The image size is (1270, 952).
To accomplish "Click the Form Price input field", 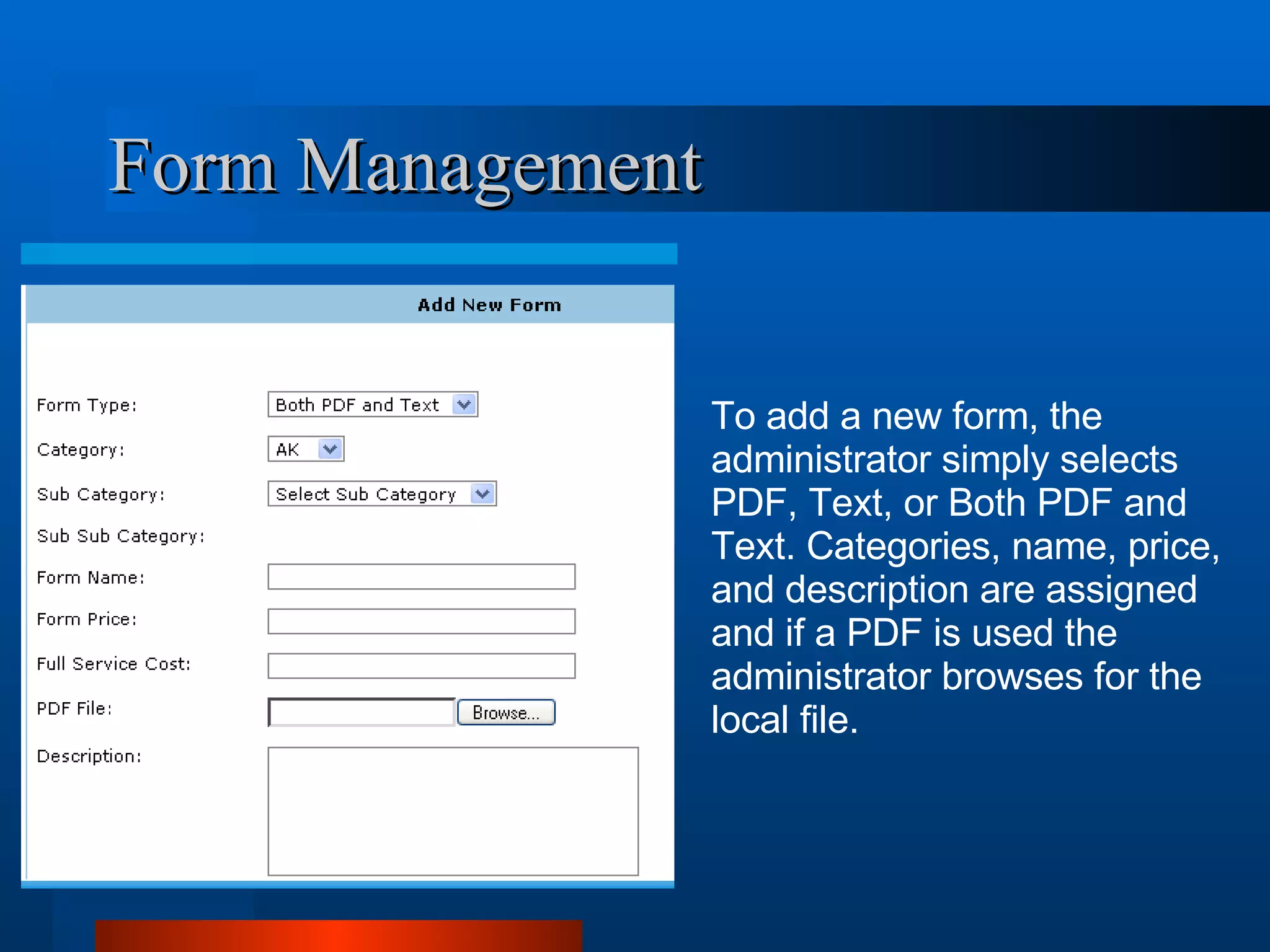I will tap(422, 621).
